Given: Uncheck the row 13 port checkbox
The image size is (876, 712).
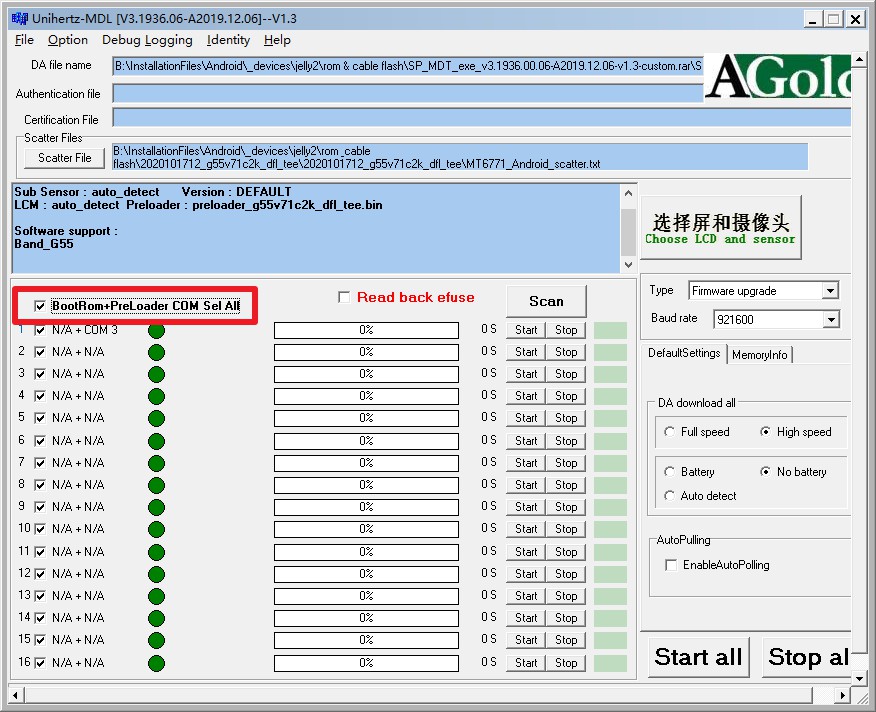Looking at the screenshot, I should click(x=40, y=596).
